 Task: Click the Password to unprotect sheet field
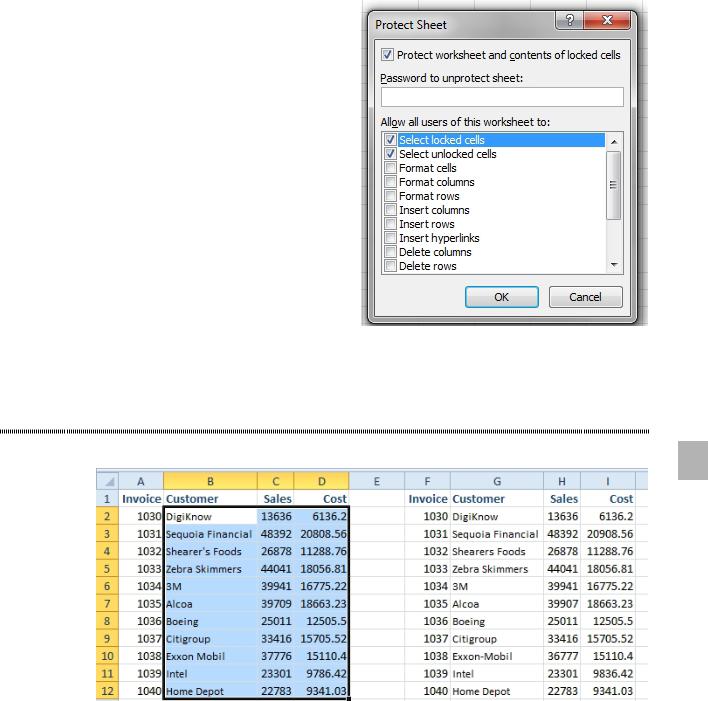click(502, 97)
